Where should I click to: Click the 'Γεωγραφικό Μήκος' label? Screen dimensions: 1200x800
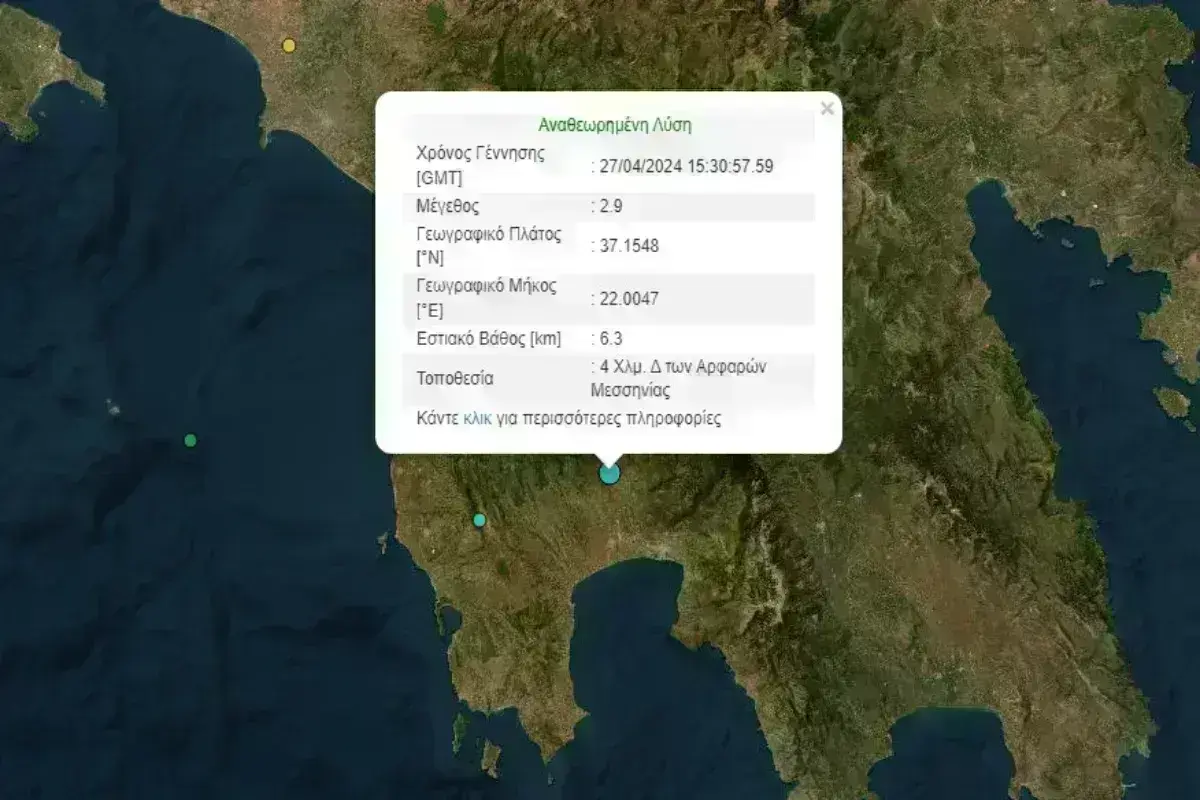(x=486, y=286)
